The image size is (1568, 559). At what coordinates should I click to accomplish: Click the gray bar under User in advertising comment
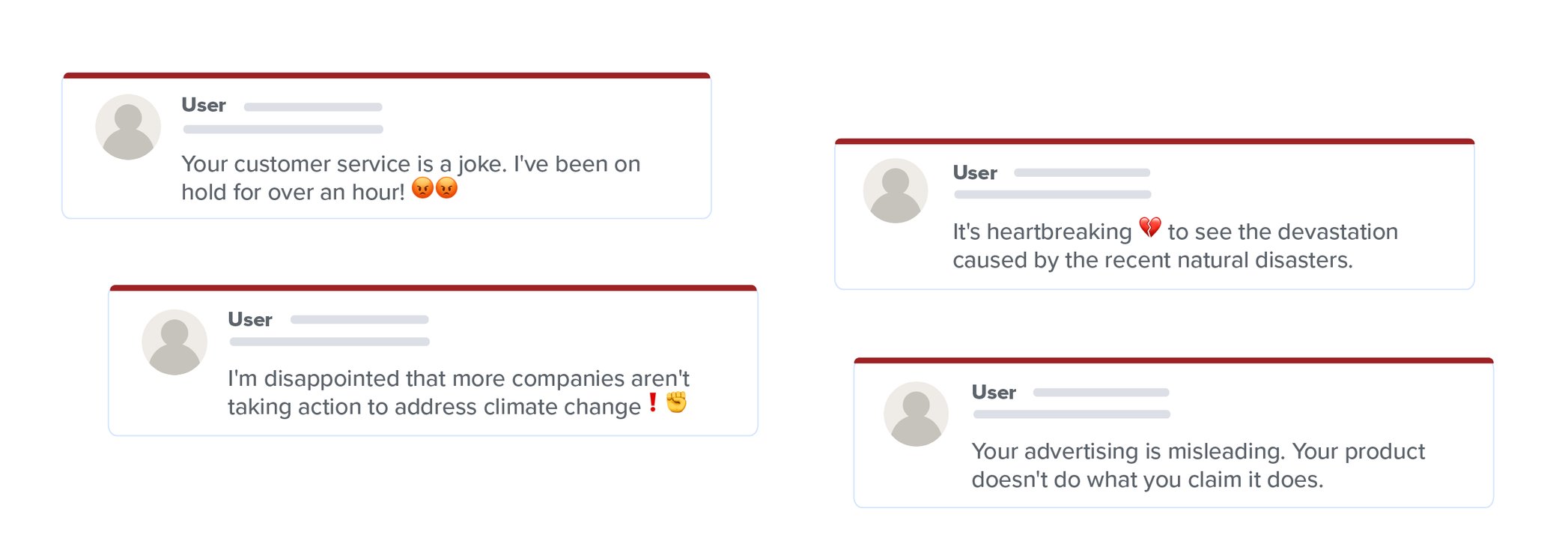tap(1072, 414)
